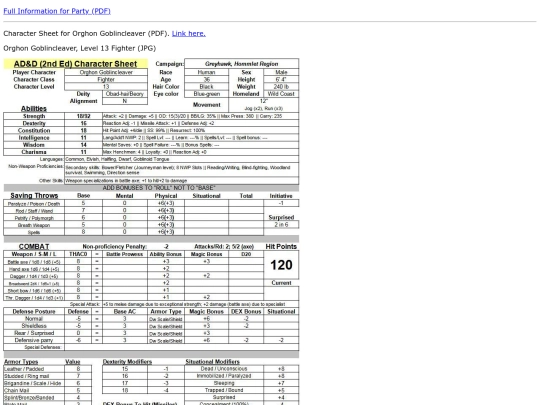Click the Strength 18/92 ability row
Image resolution: width=540 pixels, height=405 pixels.
(x=151, y=116)
